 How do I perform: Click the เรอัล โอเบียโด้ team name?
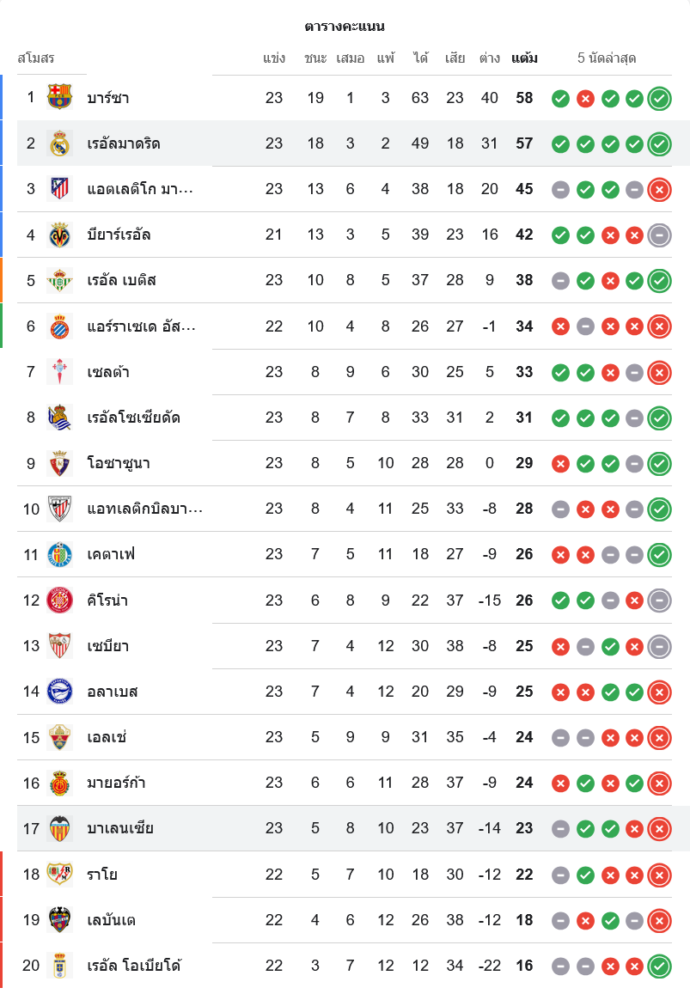tap(134, 966)
